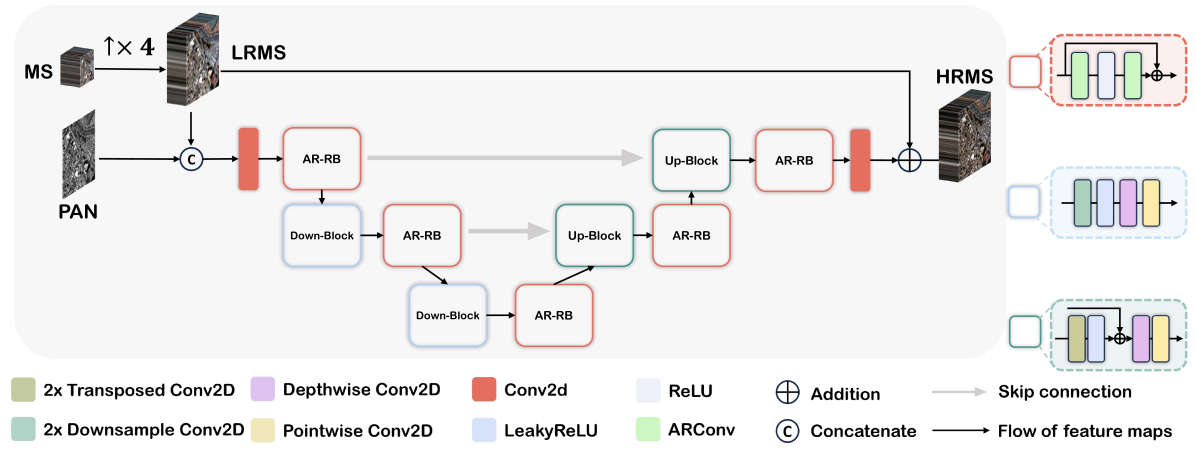
Task: Click the ARConv green legend swatch
Action: click(x=650, y=431)
